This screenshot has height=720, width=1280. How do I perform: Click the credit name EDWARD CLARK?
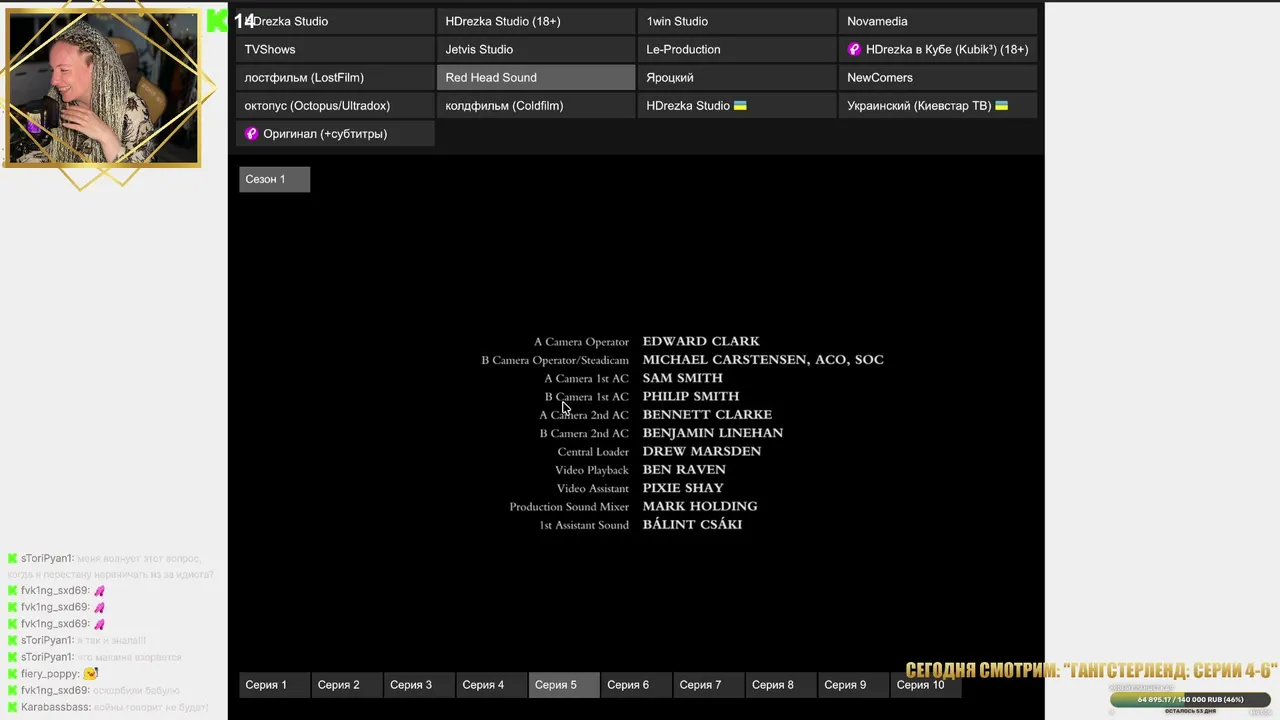point(701,341)
